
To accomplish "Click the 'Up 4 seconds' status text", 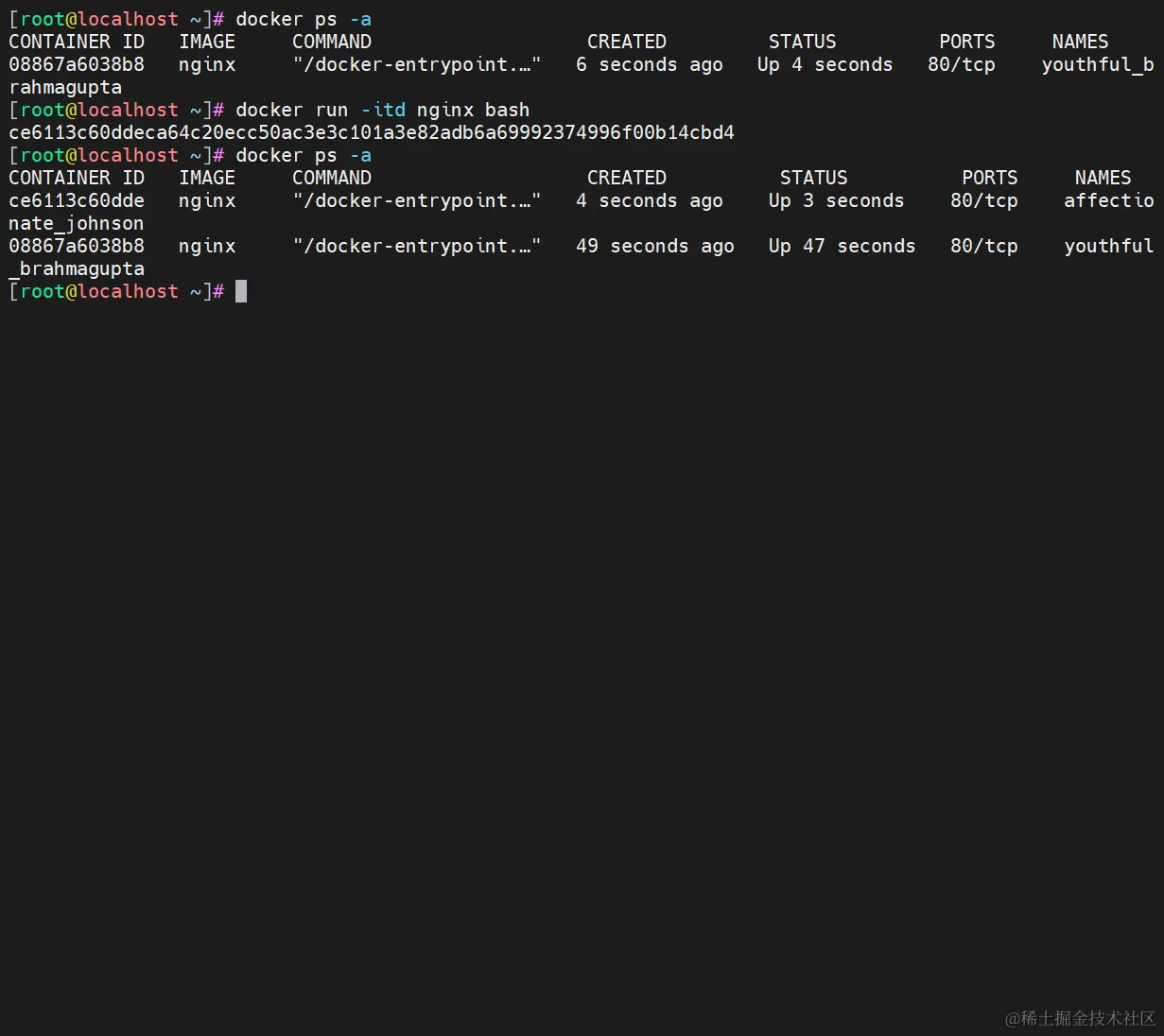I will (825, 64).
